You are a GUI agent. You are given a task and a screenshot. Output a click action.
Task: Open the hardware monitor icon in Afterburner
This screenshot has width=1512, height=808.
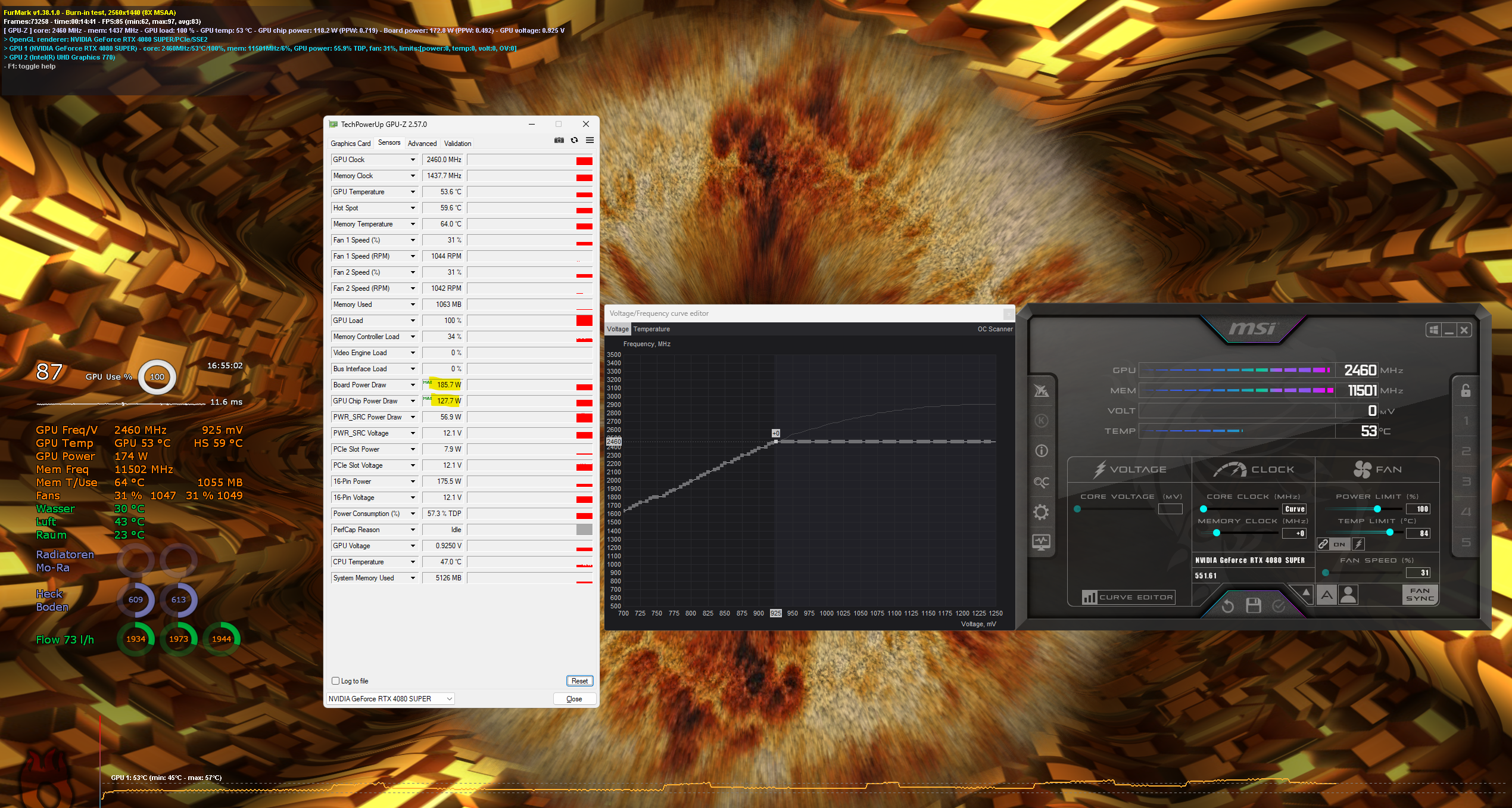1041,542
